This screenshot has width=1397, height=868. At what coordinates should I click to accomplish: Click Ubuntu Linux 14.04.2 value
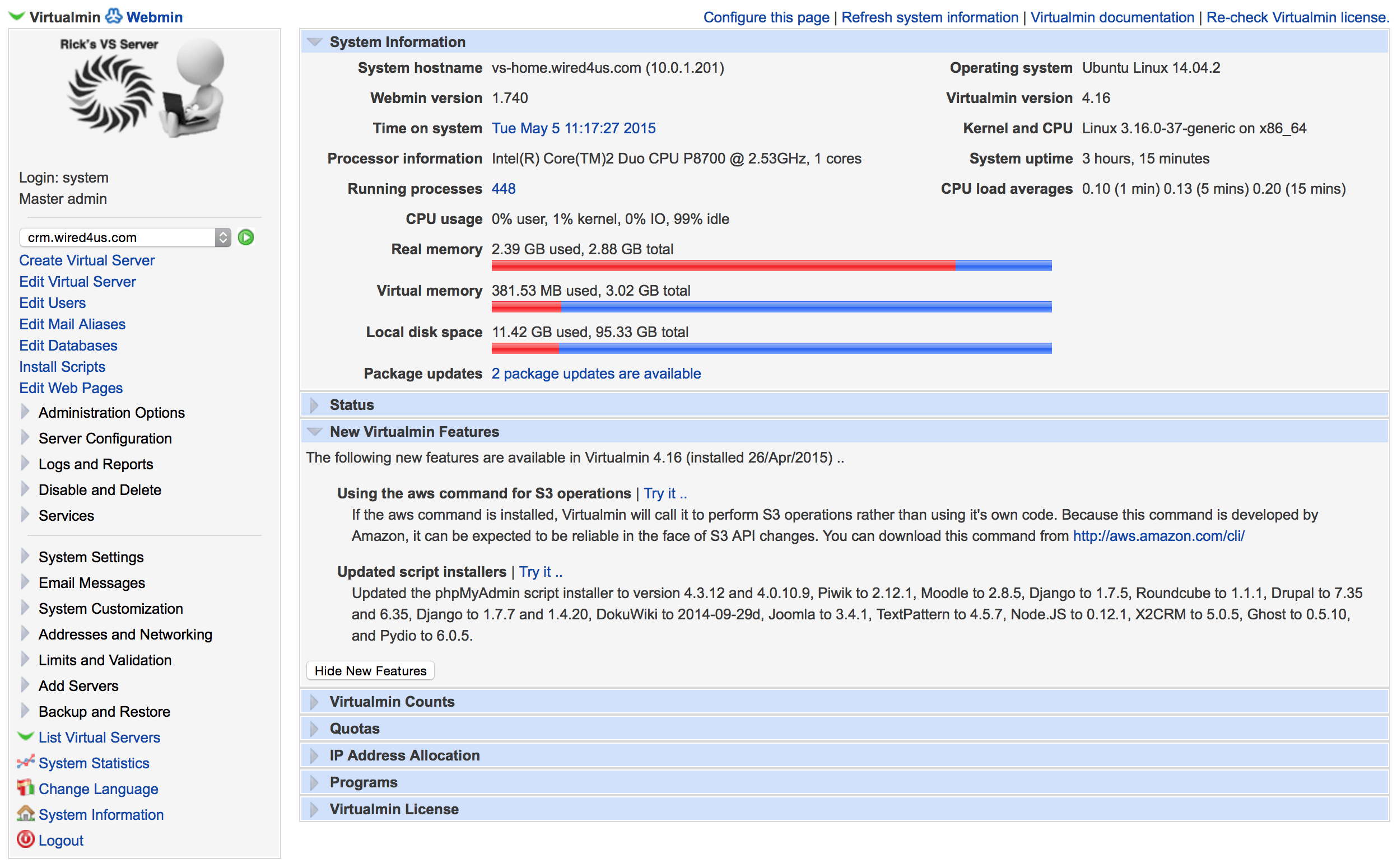tap(1151, 68)
